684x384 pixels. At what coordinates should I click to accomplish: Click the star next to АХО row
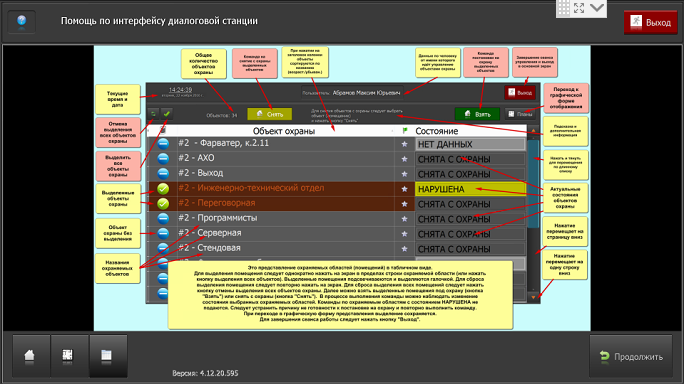pos(404,159)
